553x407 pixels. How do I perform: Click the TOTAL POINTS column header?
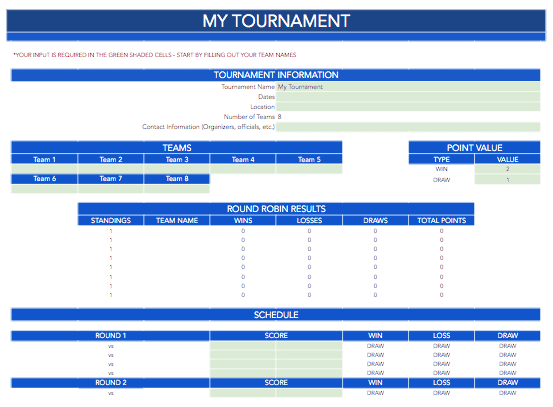click(441, 220)
